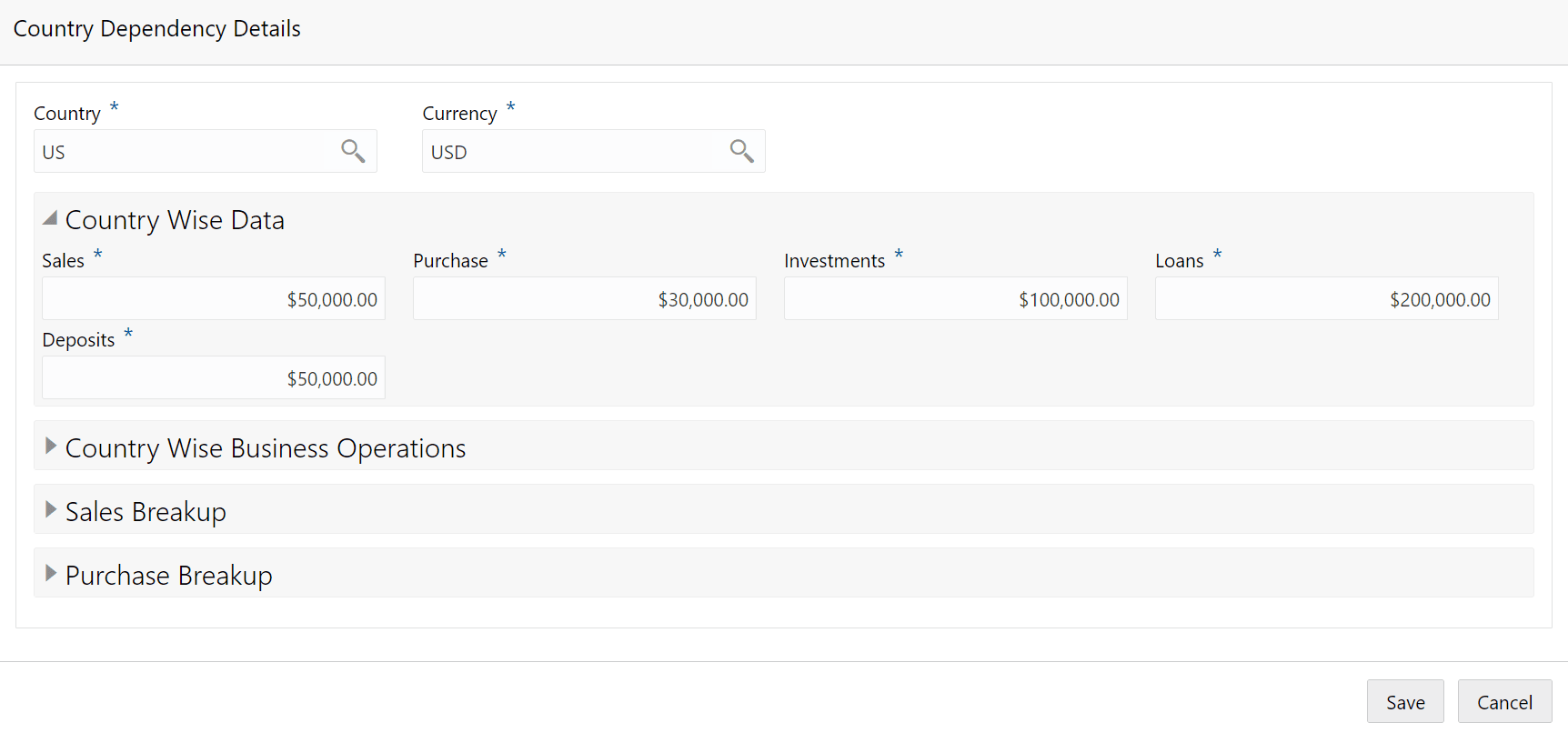Click the Currency input field
The height and width of the screenshot is (743, 1568).
[x=568, y=151]
